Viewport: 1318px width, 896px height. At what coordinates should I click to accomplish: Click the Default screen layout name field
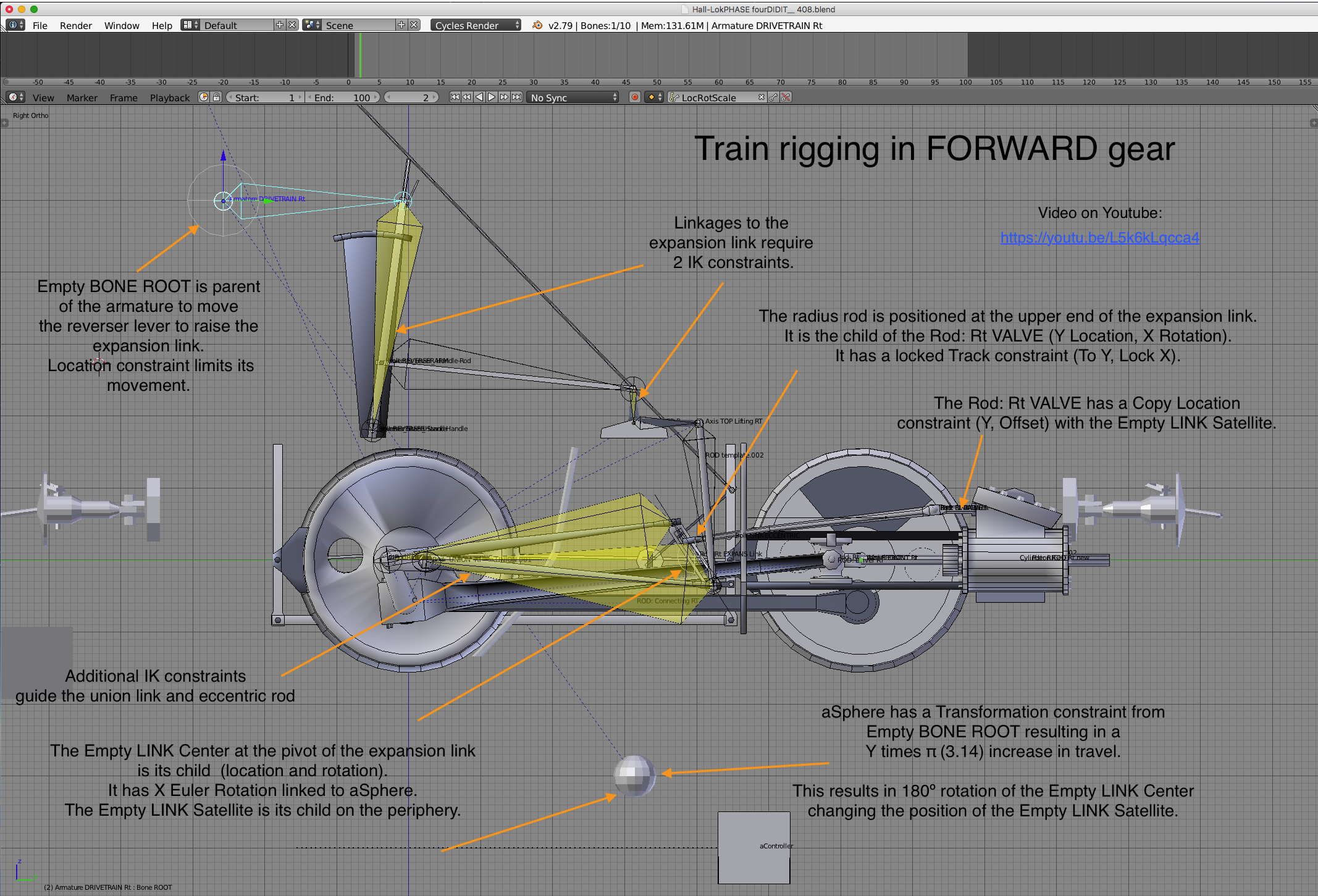(x=238, y=25)
